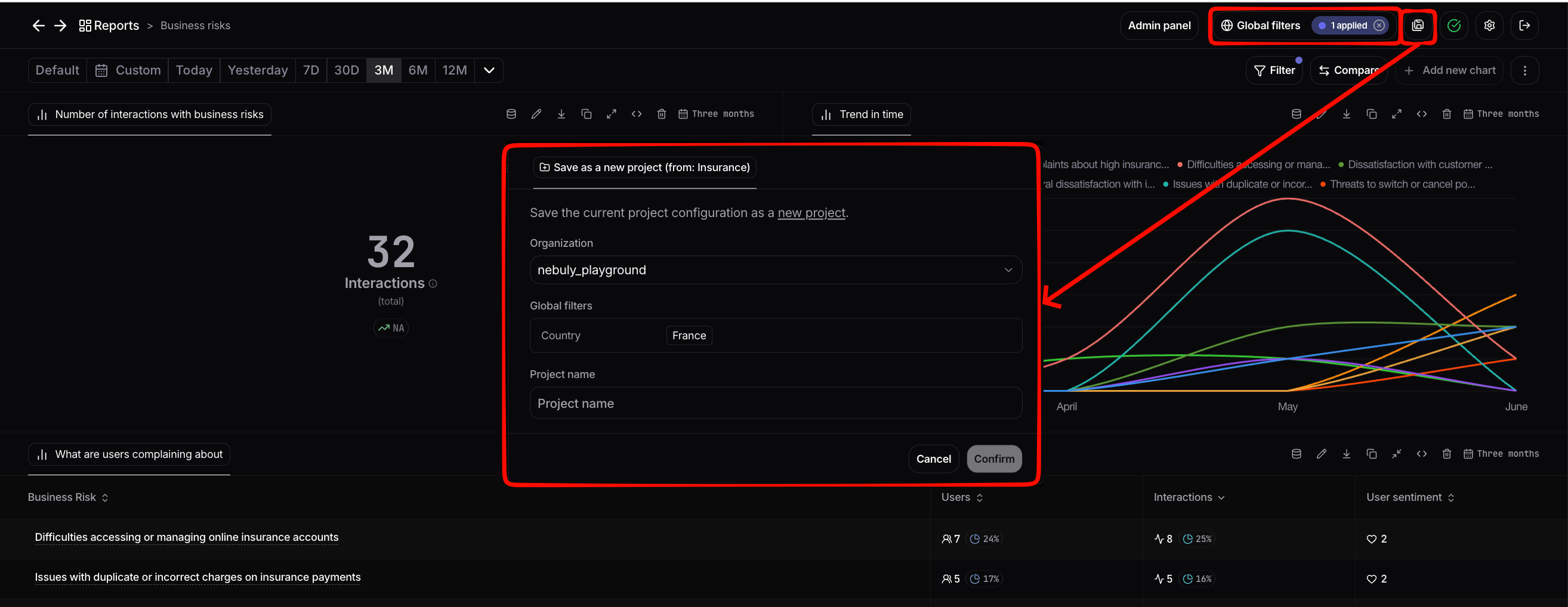
Task: Select the 30D time range
Action: click(x=346, y=70)
